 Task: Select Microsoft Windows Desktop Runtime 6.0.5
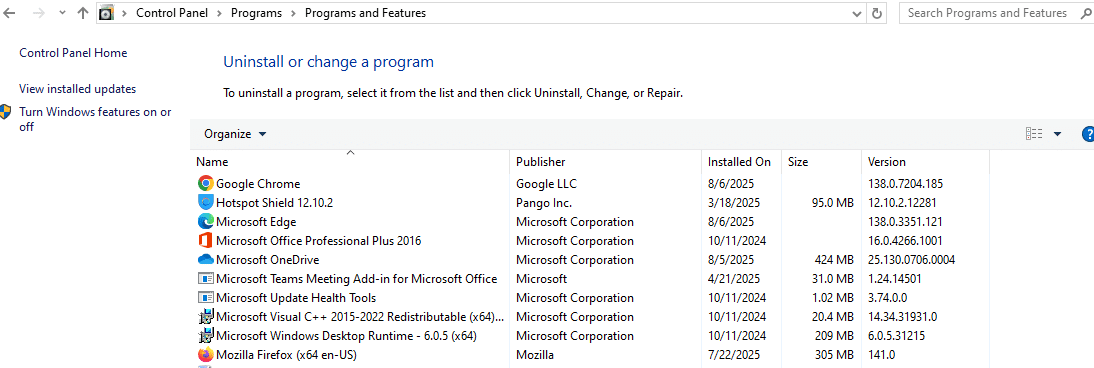[x=347, y=335]
